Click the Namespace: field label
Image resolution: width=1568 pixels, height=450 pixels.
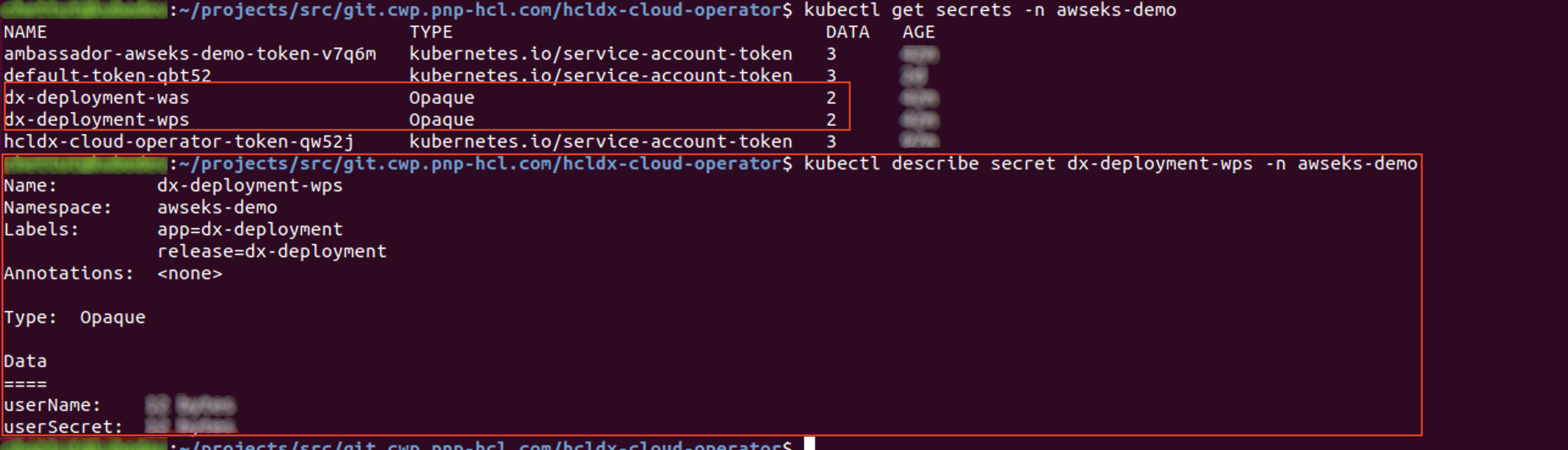point(58,208)
